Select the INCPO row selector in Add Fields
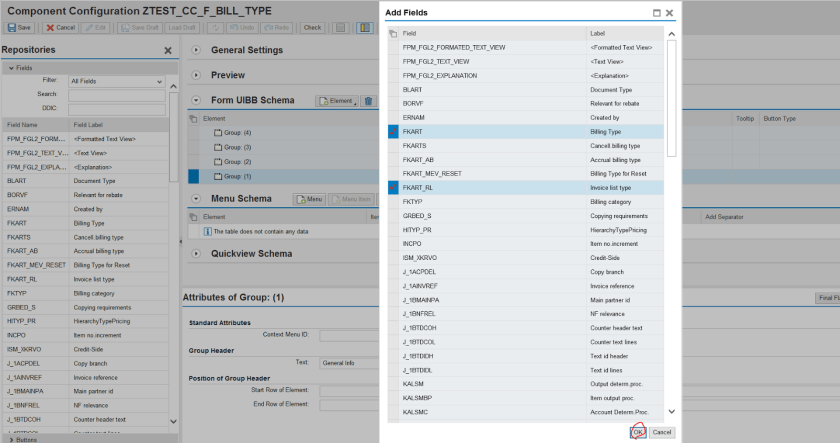The image size is (840, 443). tap(393, 244)
